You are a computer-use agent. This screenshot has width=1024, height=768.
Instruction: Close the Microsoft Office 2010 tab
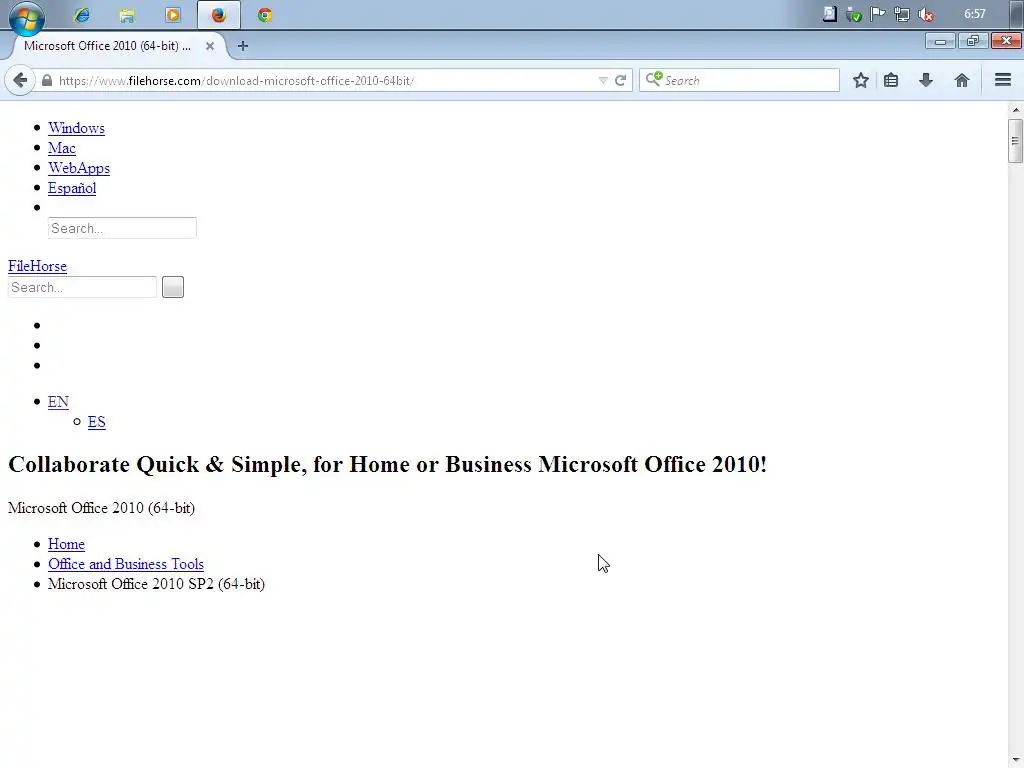click(x=210, y=46)
